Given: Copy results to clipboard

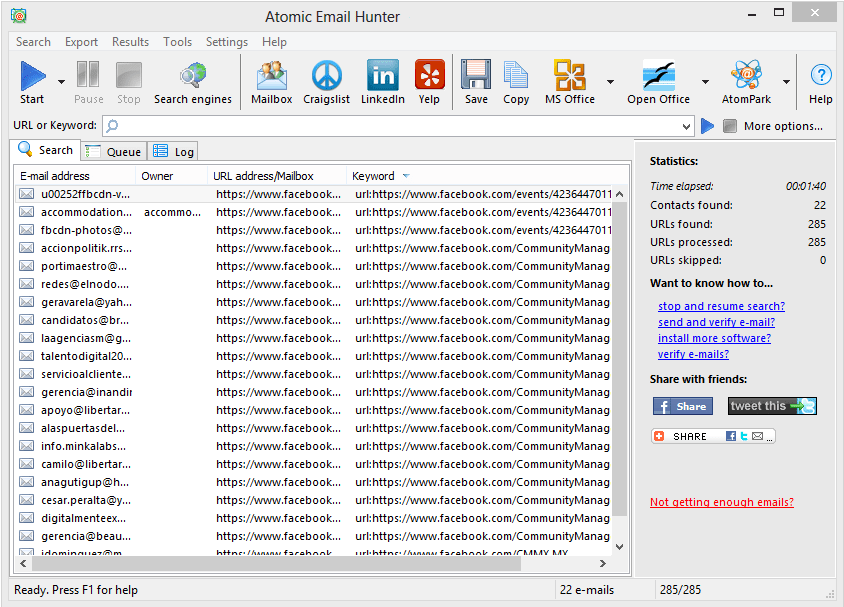Looking at the screenshot, I should [515, 82].
